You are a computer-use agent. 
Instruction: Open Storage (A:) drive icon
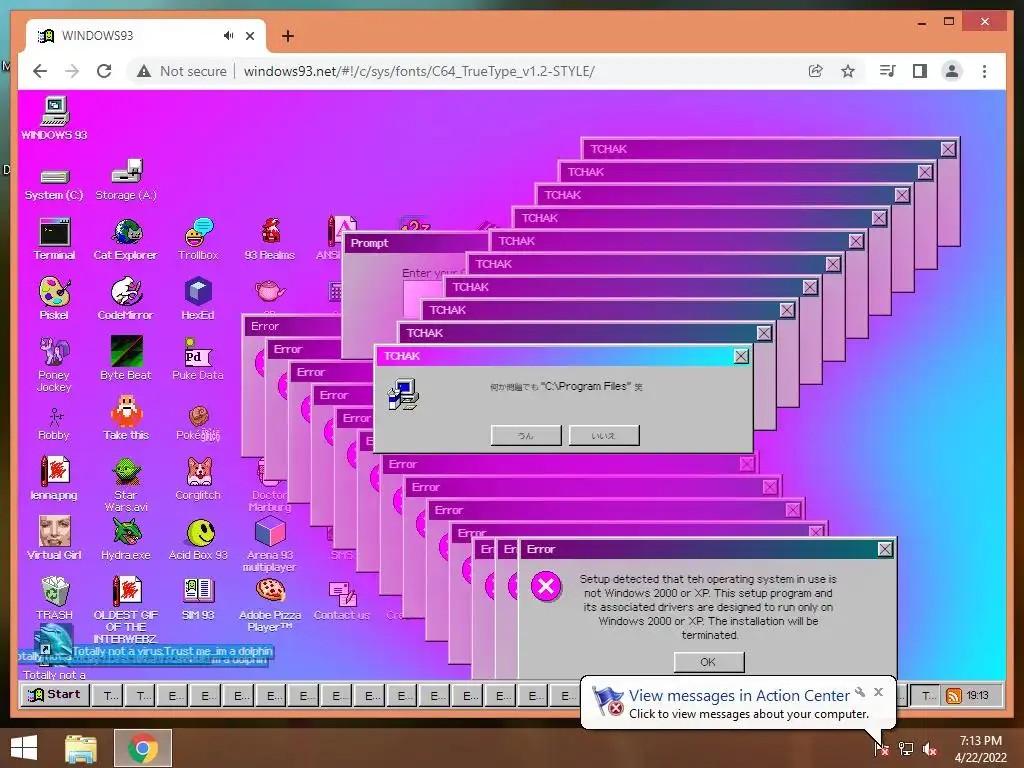click(x=126, y=180)
